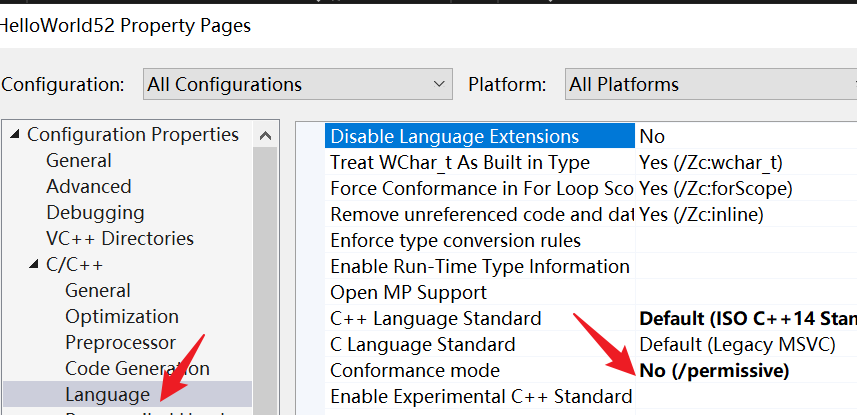857x415 pixels.
Task: Select General under Configuration Properties
Action: [79, 161]
